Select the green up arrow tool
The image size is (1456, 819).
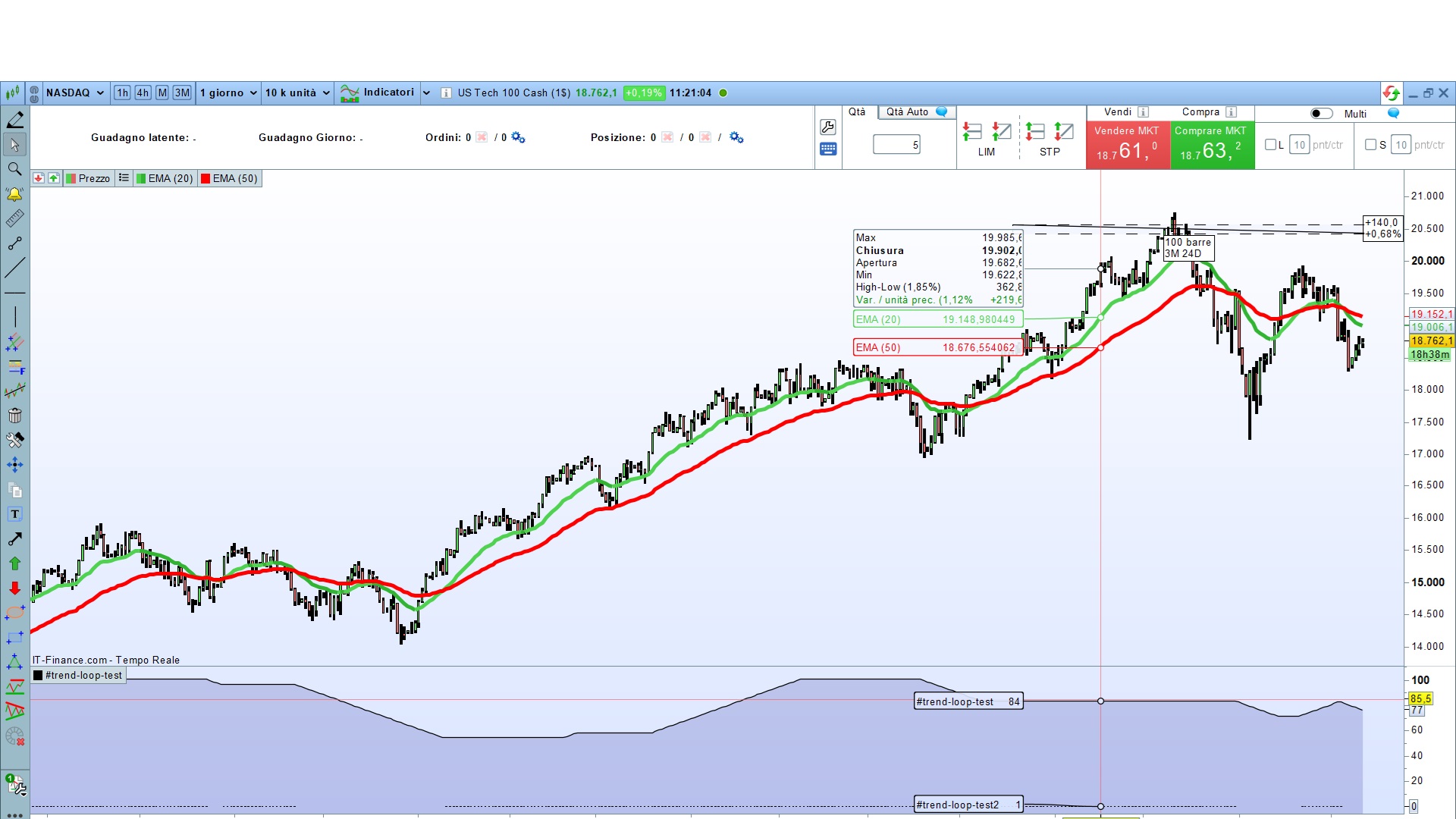pyautogui.click(x=14, y=563)
